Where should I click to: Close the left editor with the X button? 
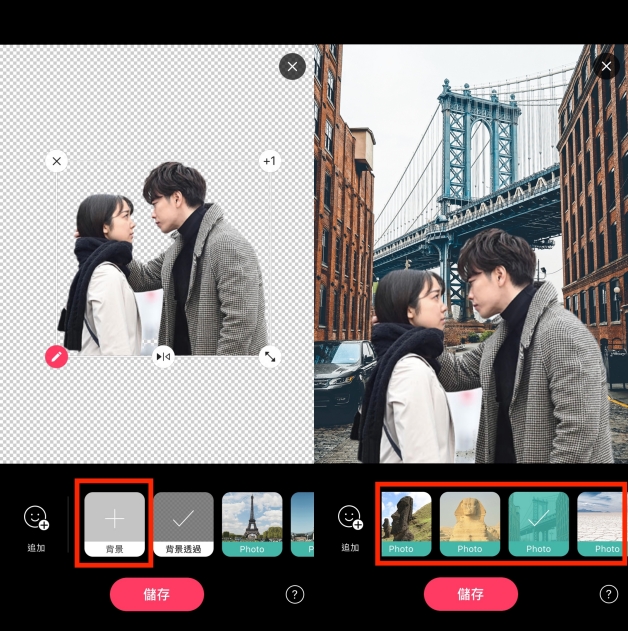291,67
